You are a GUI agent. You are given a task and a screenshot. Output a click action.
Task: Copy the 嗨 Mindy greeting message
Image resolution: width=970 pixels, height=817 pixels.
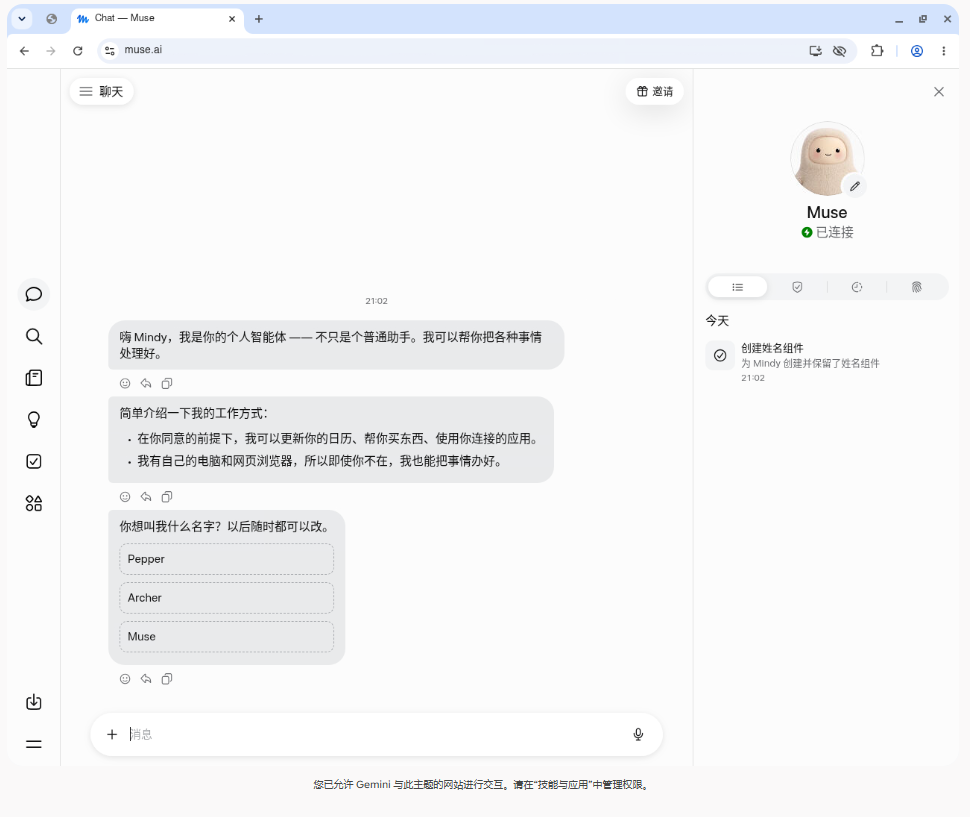167,383
